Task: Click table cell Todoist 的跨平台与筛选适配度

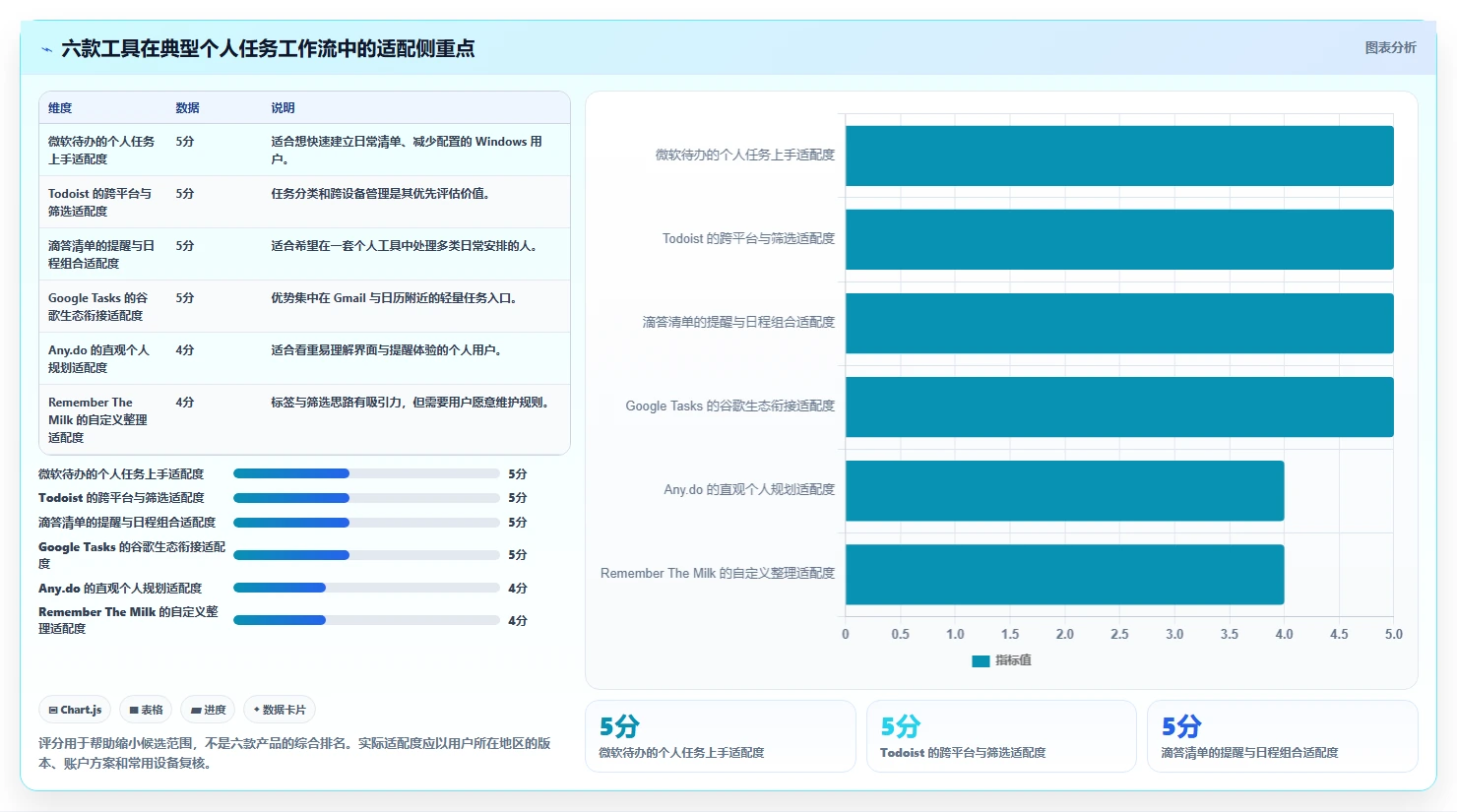Action: 100,203
